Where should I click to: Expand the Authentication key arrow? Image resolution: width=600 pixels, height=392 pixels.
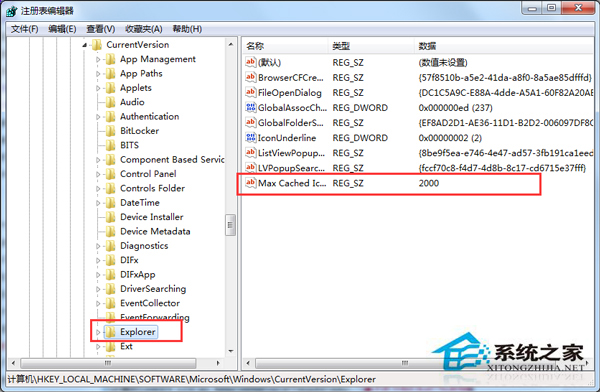coord(98,117)
